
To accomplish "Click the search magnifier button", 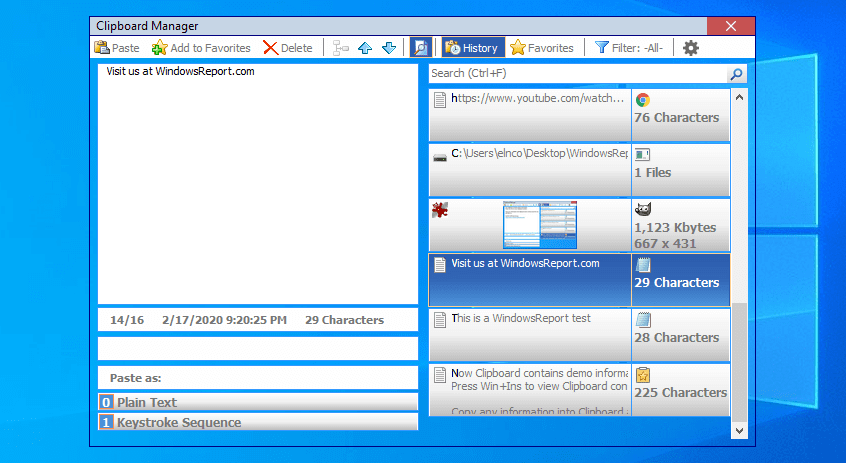I will click(736, 74).
